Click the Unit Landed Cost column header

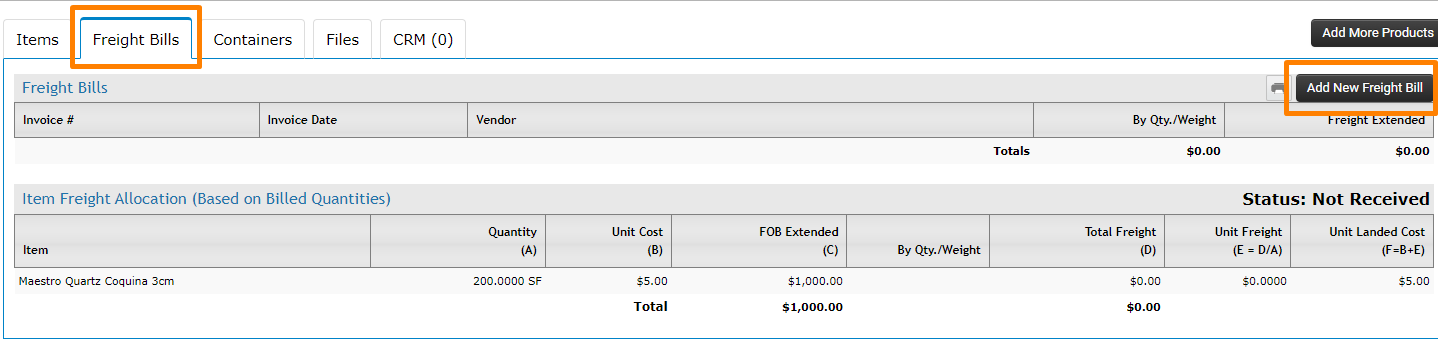tap(1362, 241)
